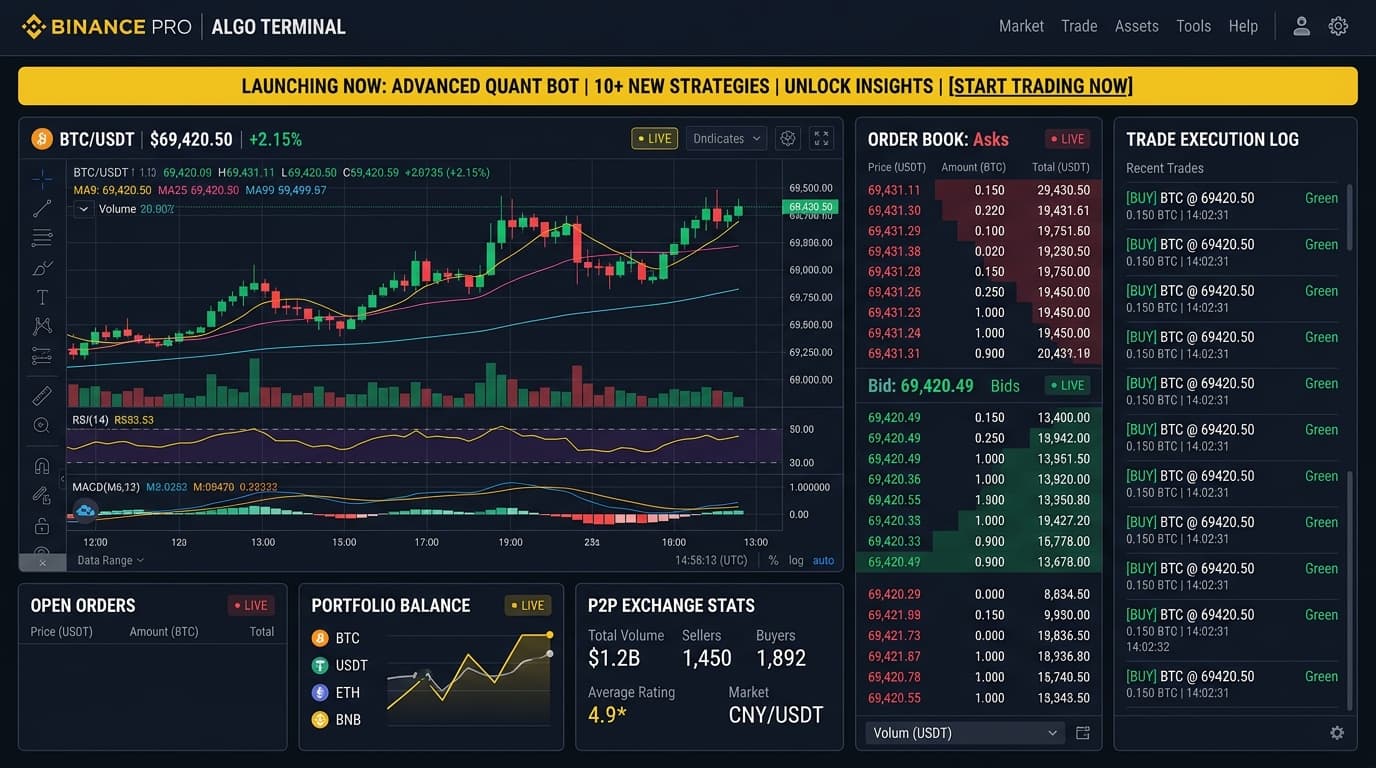Toggle the chart LIVE indicator
Viewport: 1376px width, 768px height.
coord(654,139)
